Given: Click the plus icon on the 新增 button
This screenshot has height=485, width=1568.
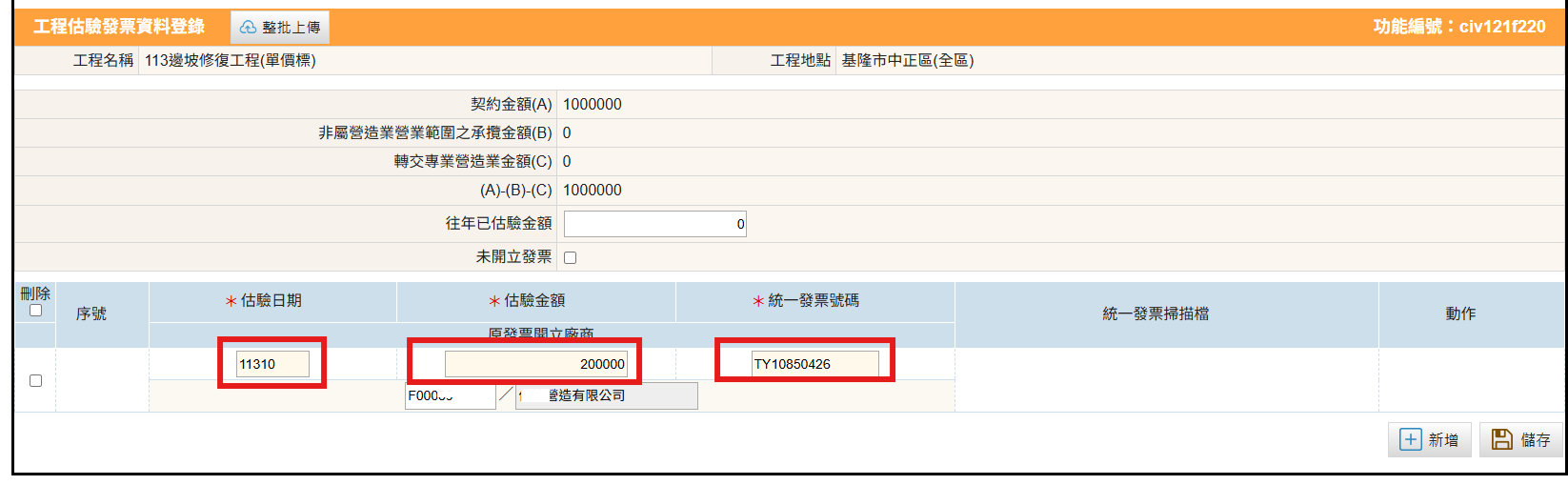Looking at the screenshot, I should coord(1410,439).
